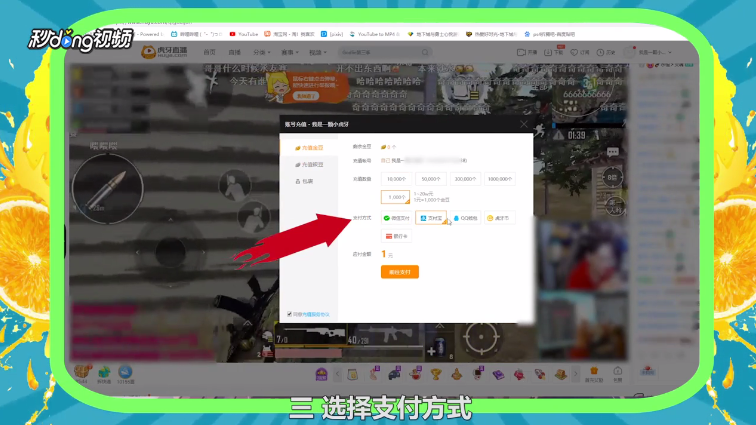Open the 包裹 tab in recharge dialog
Image resolution: width=756 pixels, height=425 pixels.
tap(305, 181)
